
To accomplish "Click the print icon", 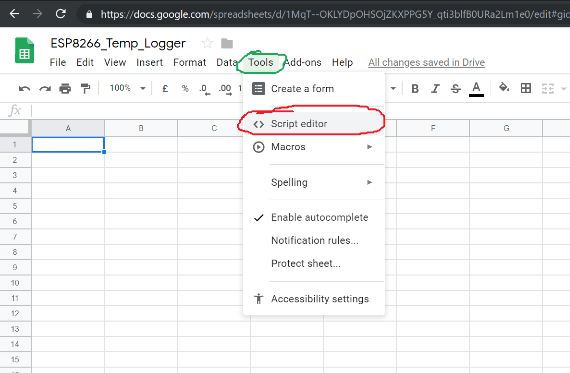I will [x=65, y=88].
